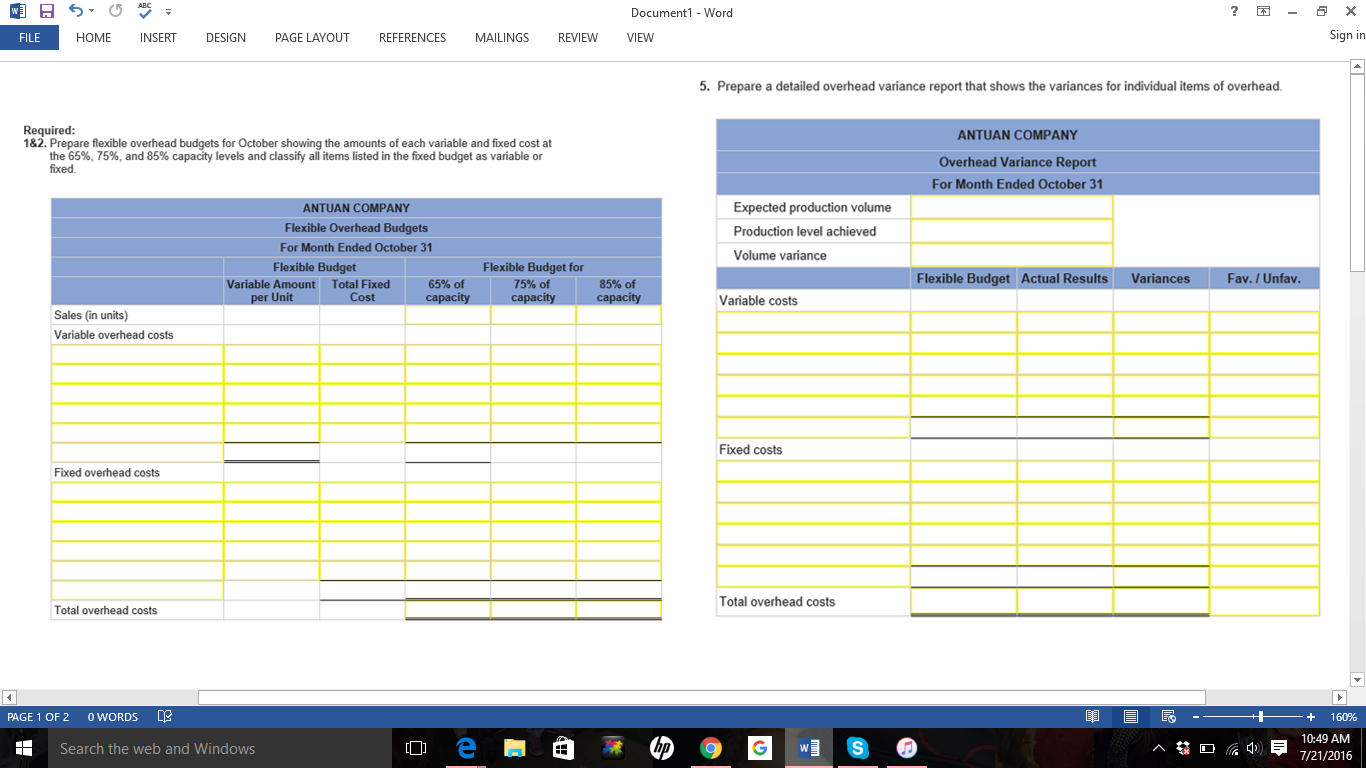The height and width of the screenshot is (768, 1366).
Task: Open the REVIEW ribbon tab
Action: coord(578,37)
